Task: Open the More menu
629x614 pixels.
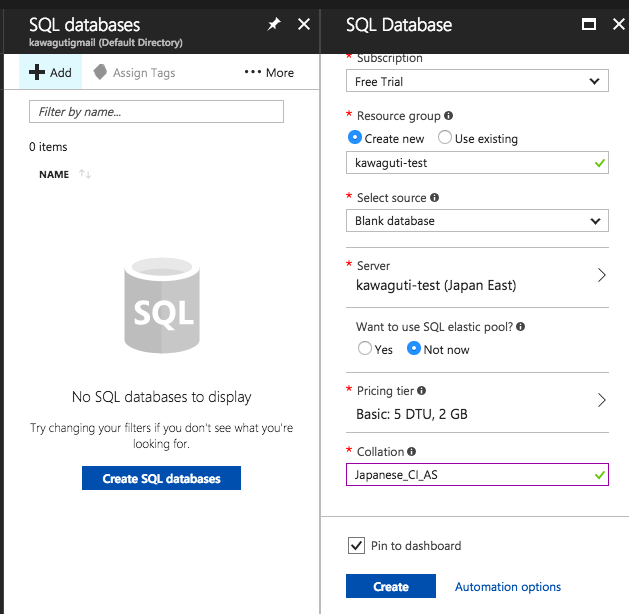Action: click(x=269, y=72)
